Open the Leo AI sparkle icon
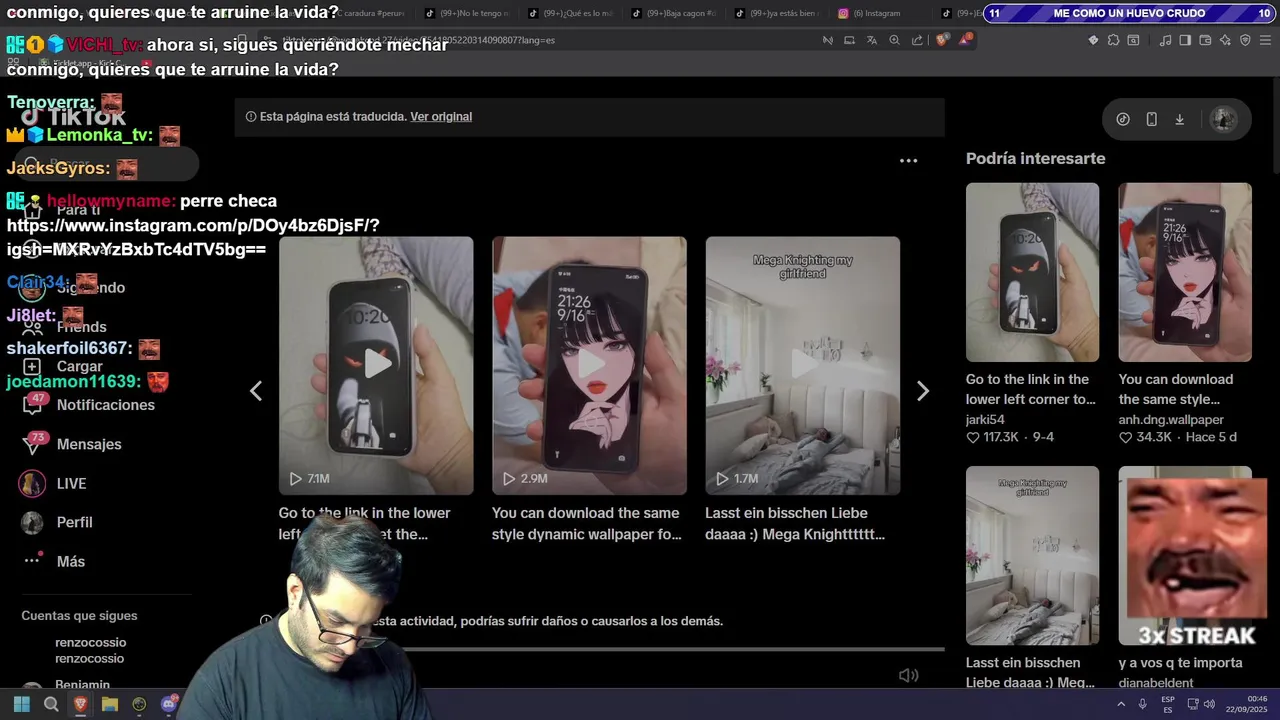 click(1225, 40)
